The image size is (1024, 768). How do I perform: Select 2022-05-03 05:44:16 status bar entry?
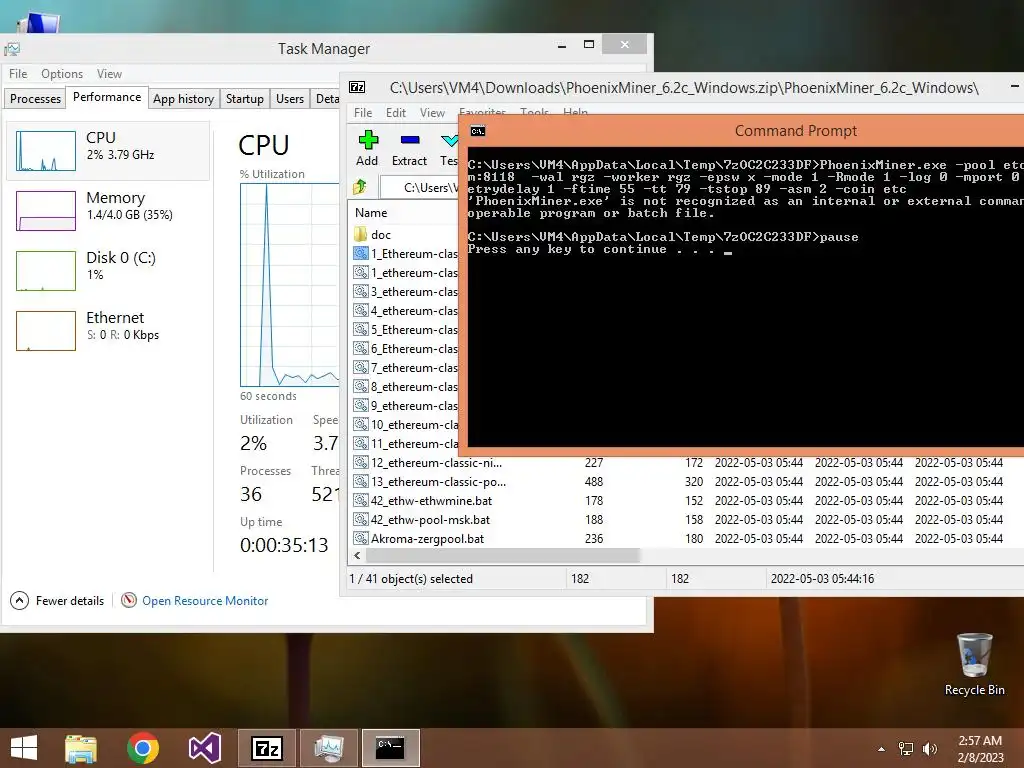pyautogui.click(x=822, y=579)
